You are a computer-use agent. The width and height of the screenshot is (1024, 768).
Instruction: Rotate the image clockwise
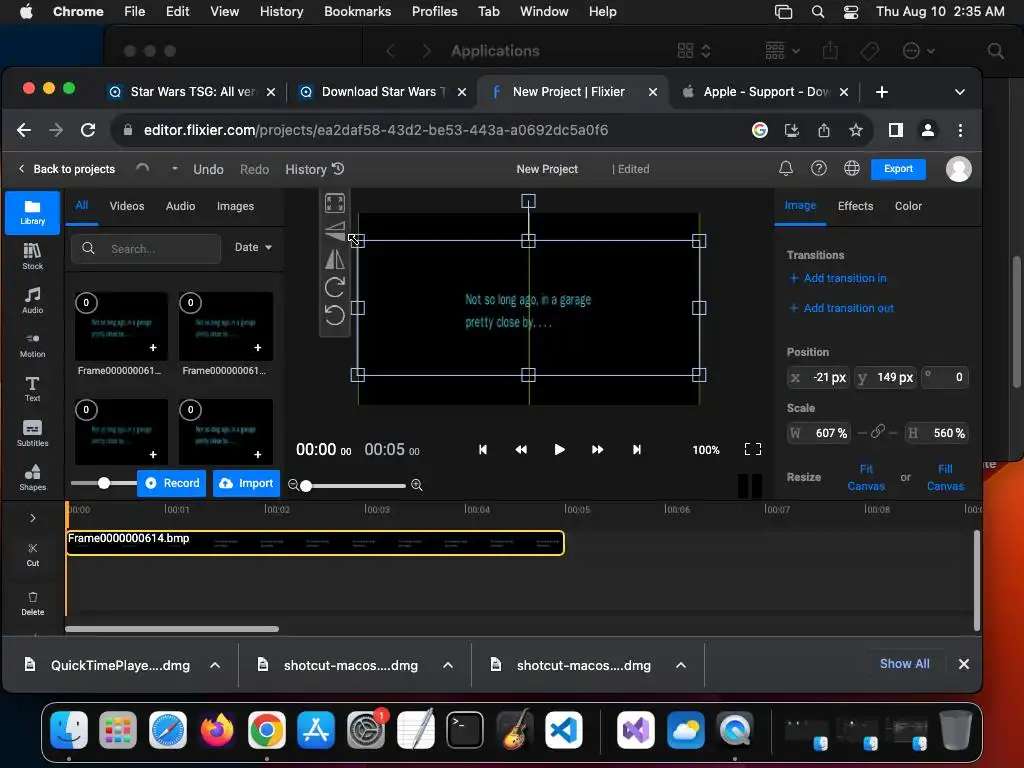click(334, 287)
